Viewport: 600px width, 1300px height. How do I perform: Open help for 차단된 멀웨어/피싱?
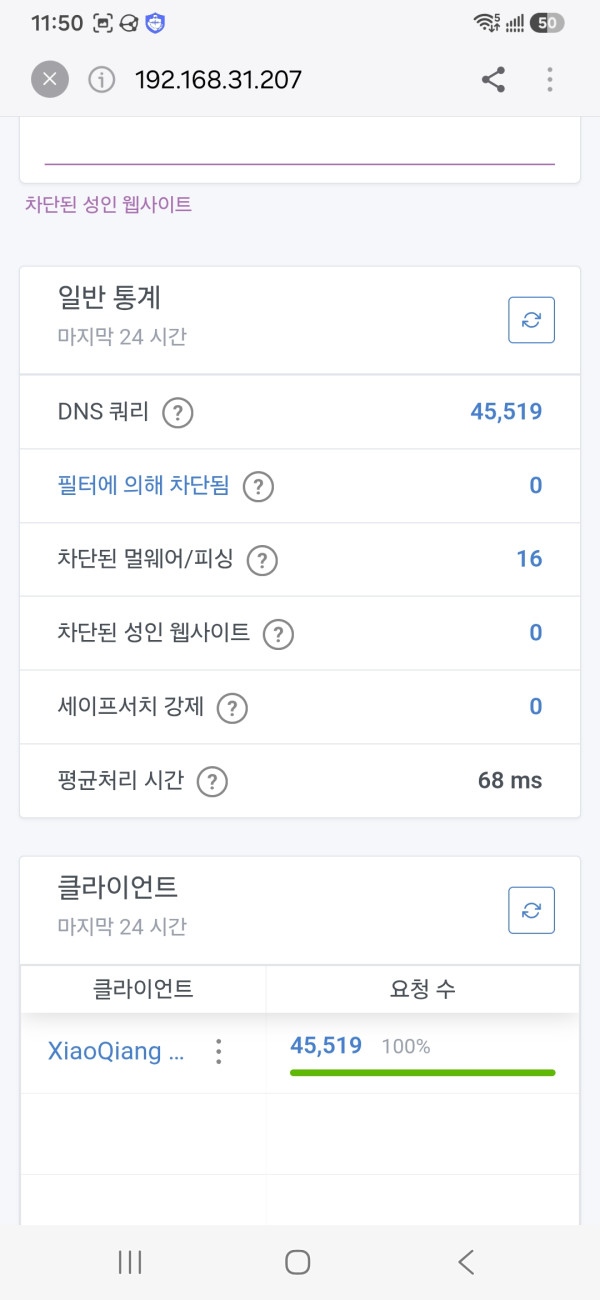pyautogui.click(x=262, y=560)
